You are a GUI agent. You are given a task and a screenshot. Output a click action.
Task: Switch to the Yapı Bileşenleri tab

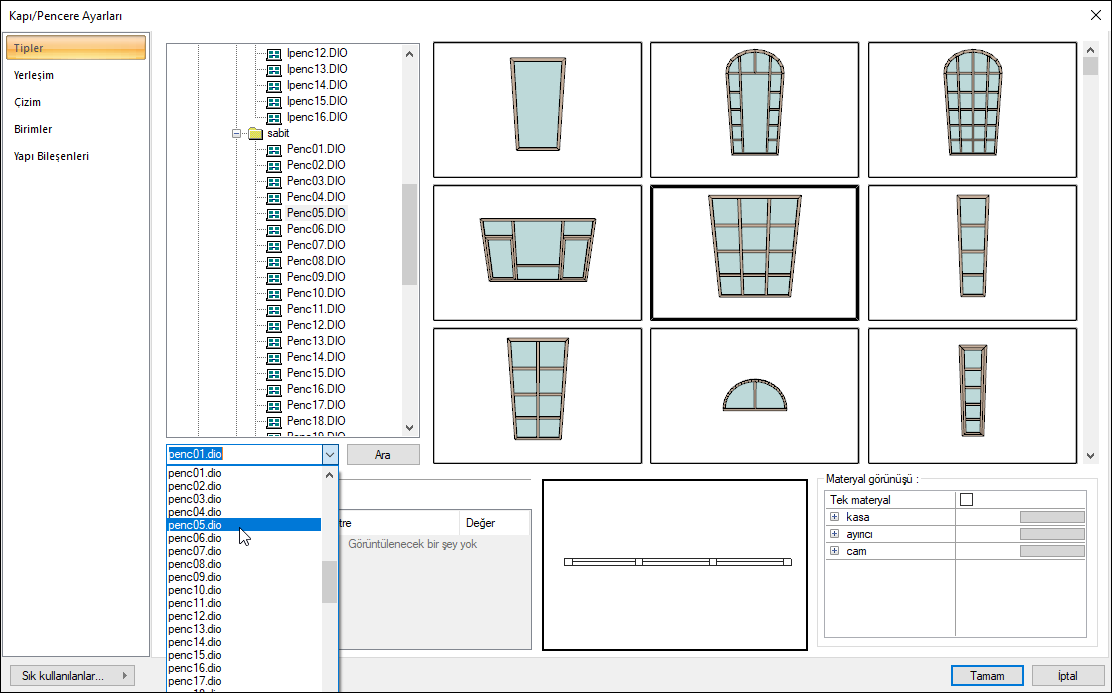pyautogui.click(x=51, y=156)
